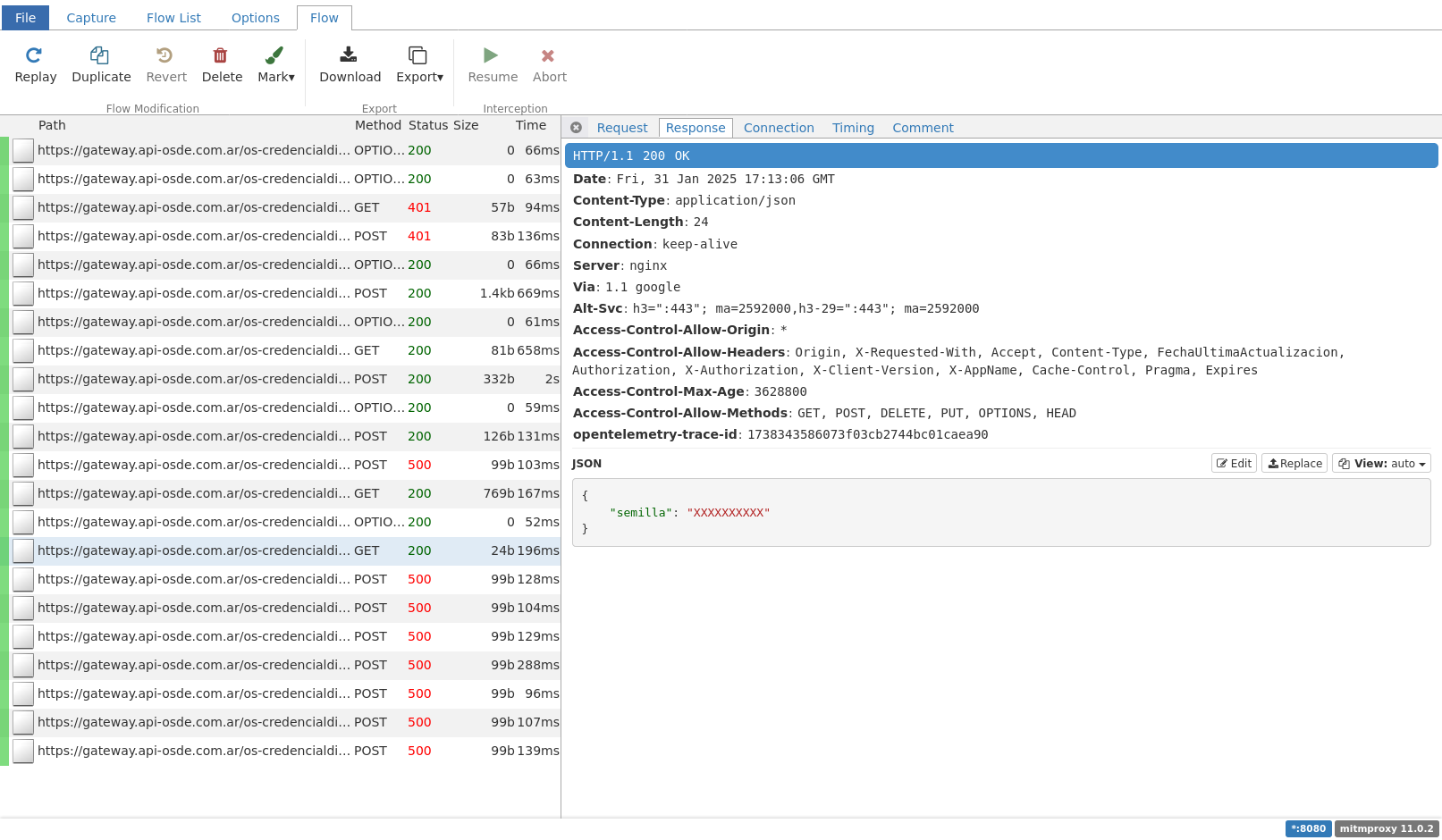Click icon of the POST 500 flow 129ms
This screenshot has width=1442, height=840.
tap(23, 636)
